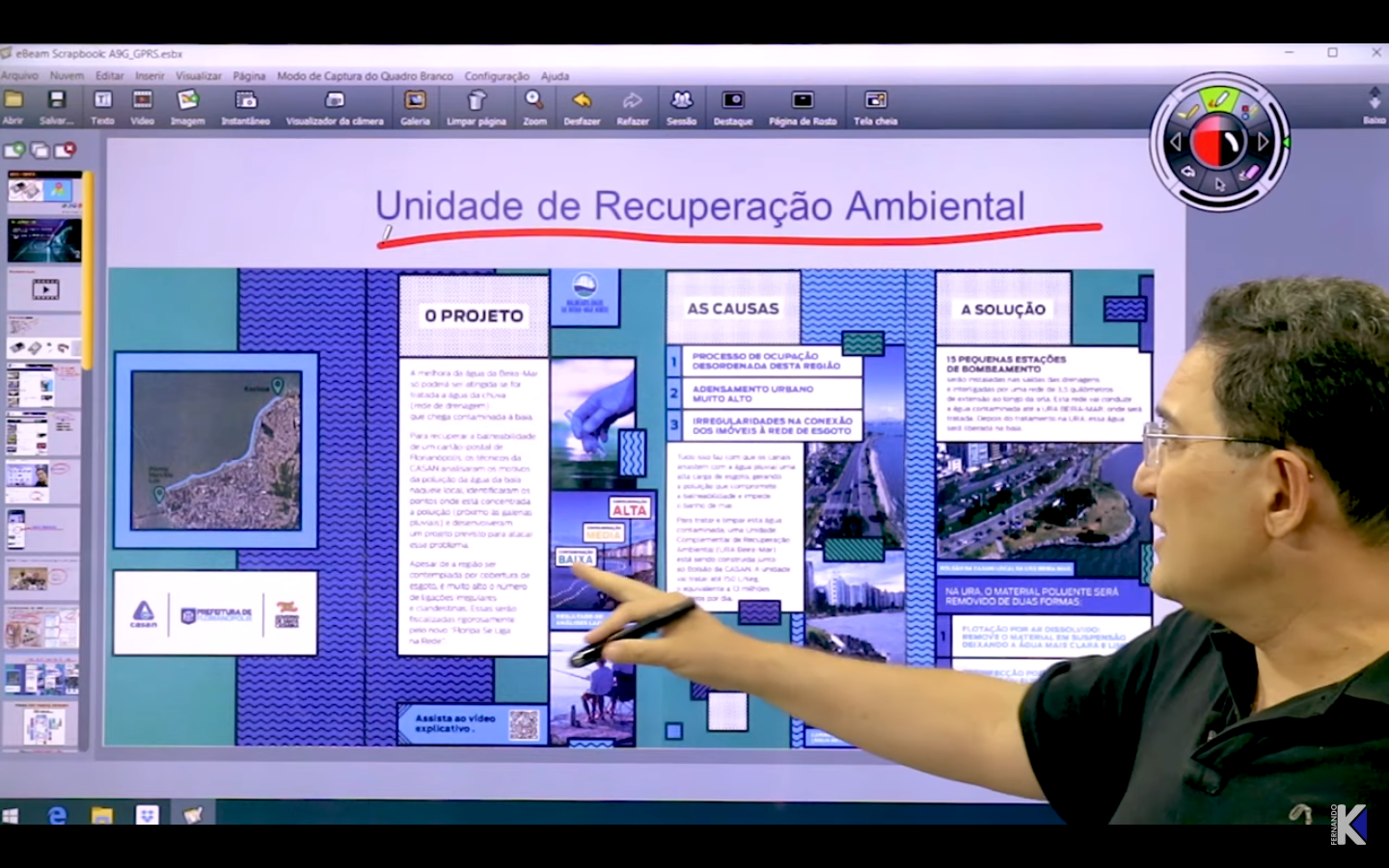Undo the last action with Desfazer
The height and width of the screenshot is (868, 1389).
tap(582, 107)
